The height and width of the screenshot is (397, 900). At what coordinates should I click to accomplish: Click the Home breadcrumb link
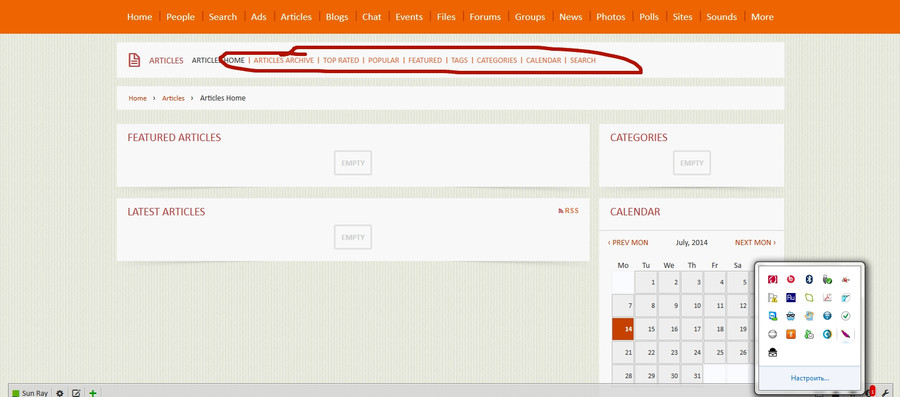[137, 98]
